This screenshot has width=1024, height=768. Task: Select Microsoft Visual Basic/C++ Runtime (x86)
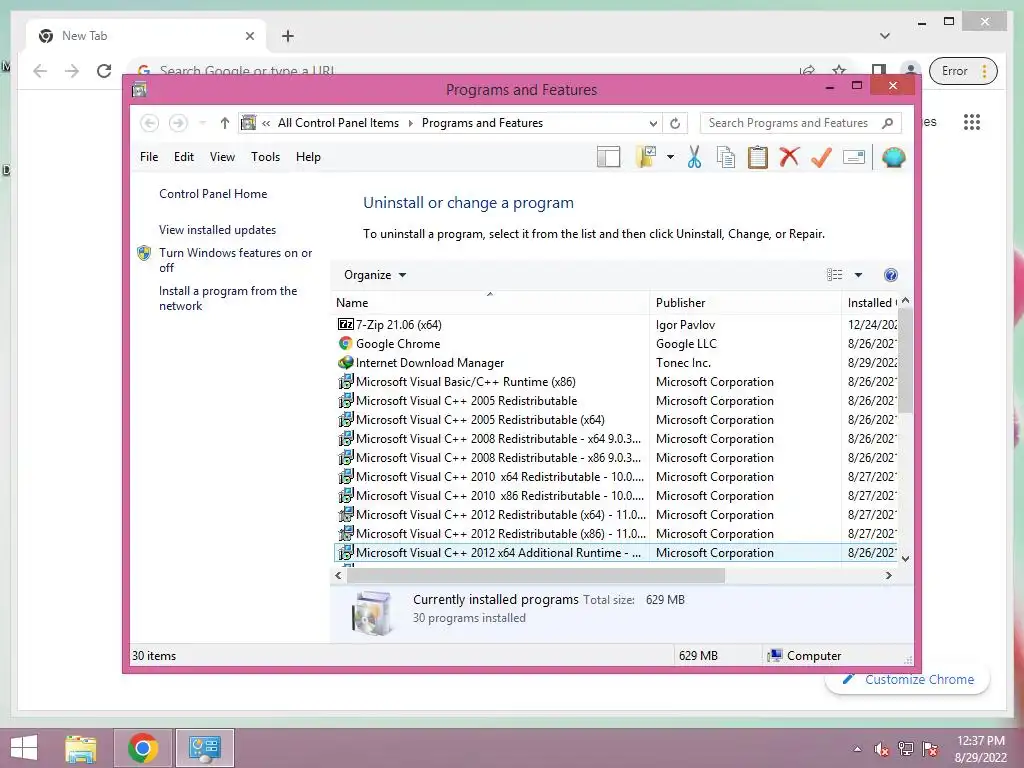point(615,381)
